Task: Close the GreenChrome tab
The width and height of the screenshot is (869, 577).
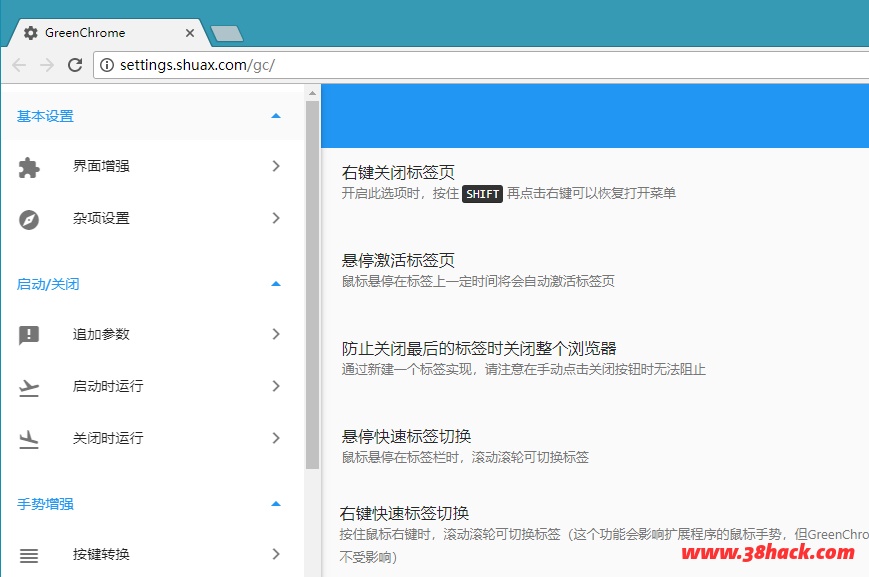Action: [x=190, y=33]
